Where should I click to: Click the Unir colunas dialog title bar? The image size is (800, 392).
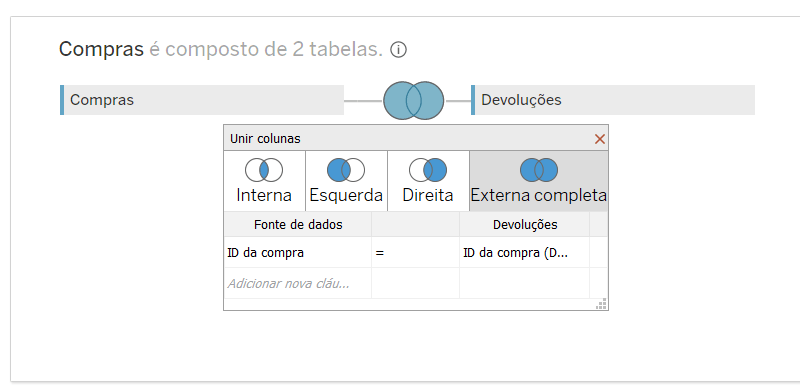coord(408,138)
